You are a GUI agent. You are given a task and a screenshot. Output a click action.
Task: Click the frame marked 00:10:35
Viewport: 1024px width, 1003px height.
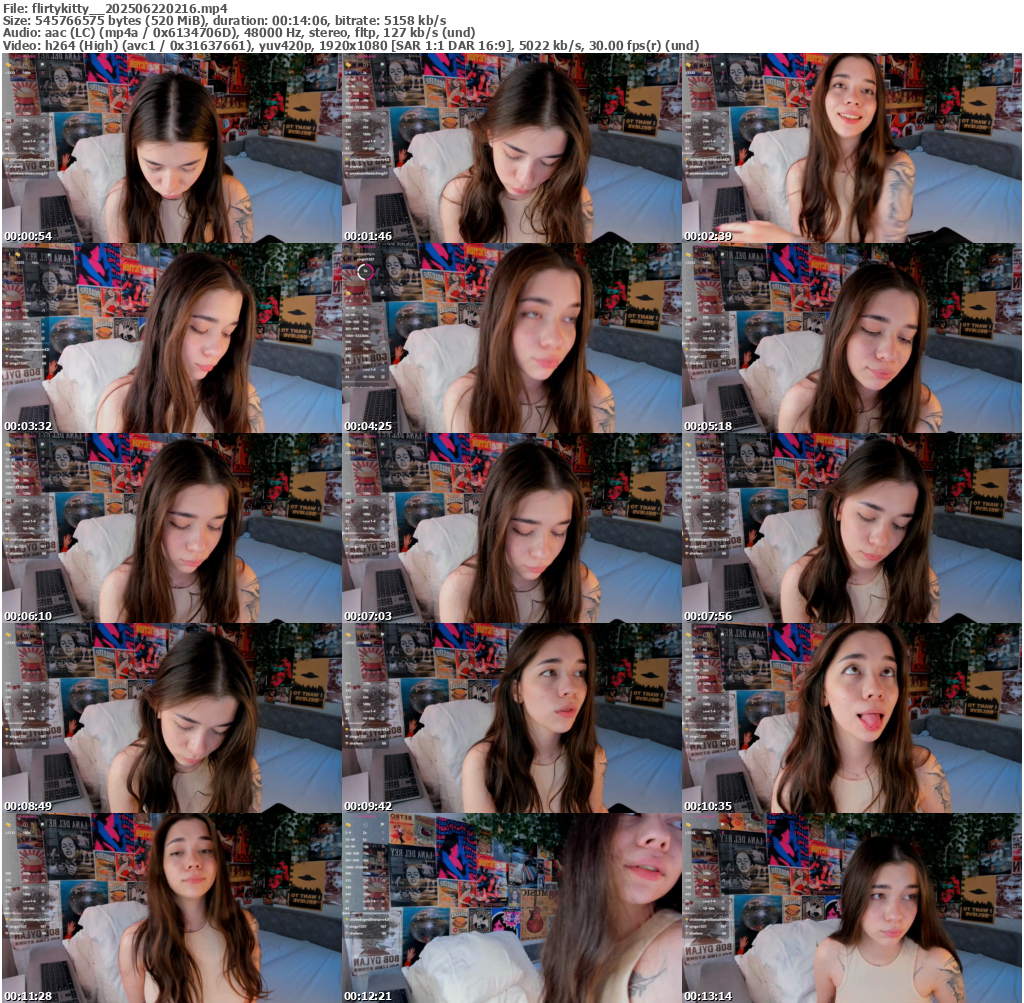tap(852, 718)
